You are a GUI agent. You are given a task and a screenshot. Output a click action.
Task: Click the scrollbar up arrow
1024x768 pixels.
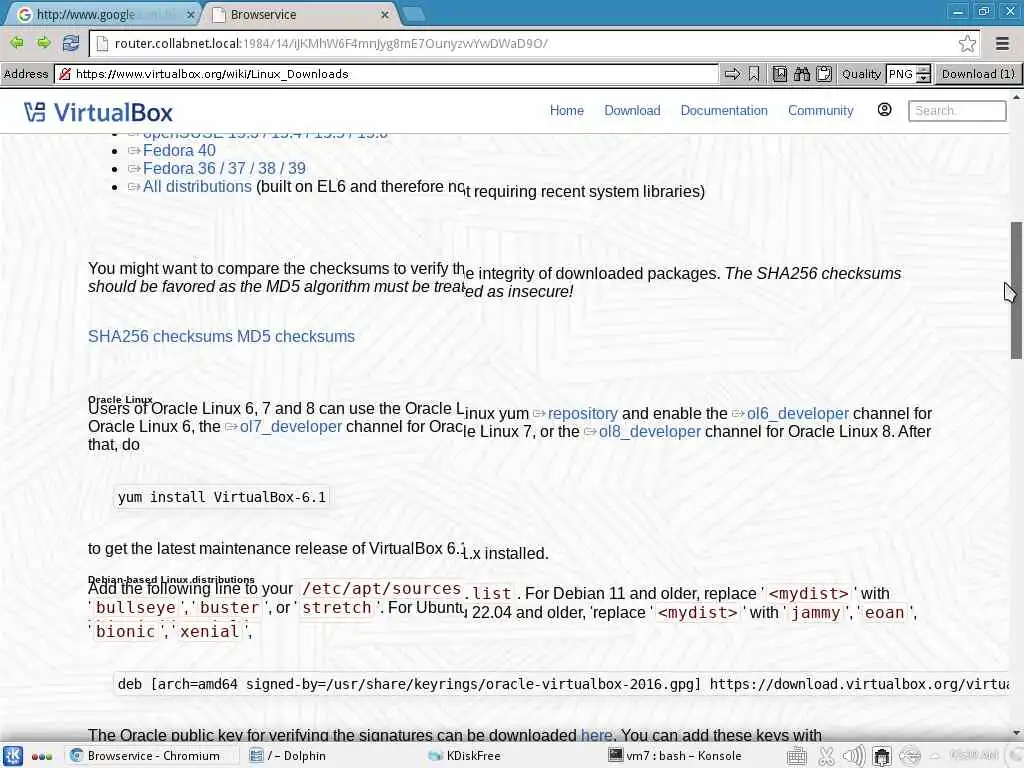point(1016,97)
